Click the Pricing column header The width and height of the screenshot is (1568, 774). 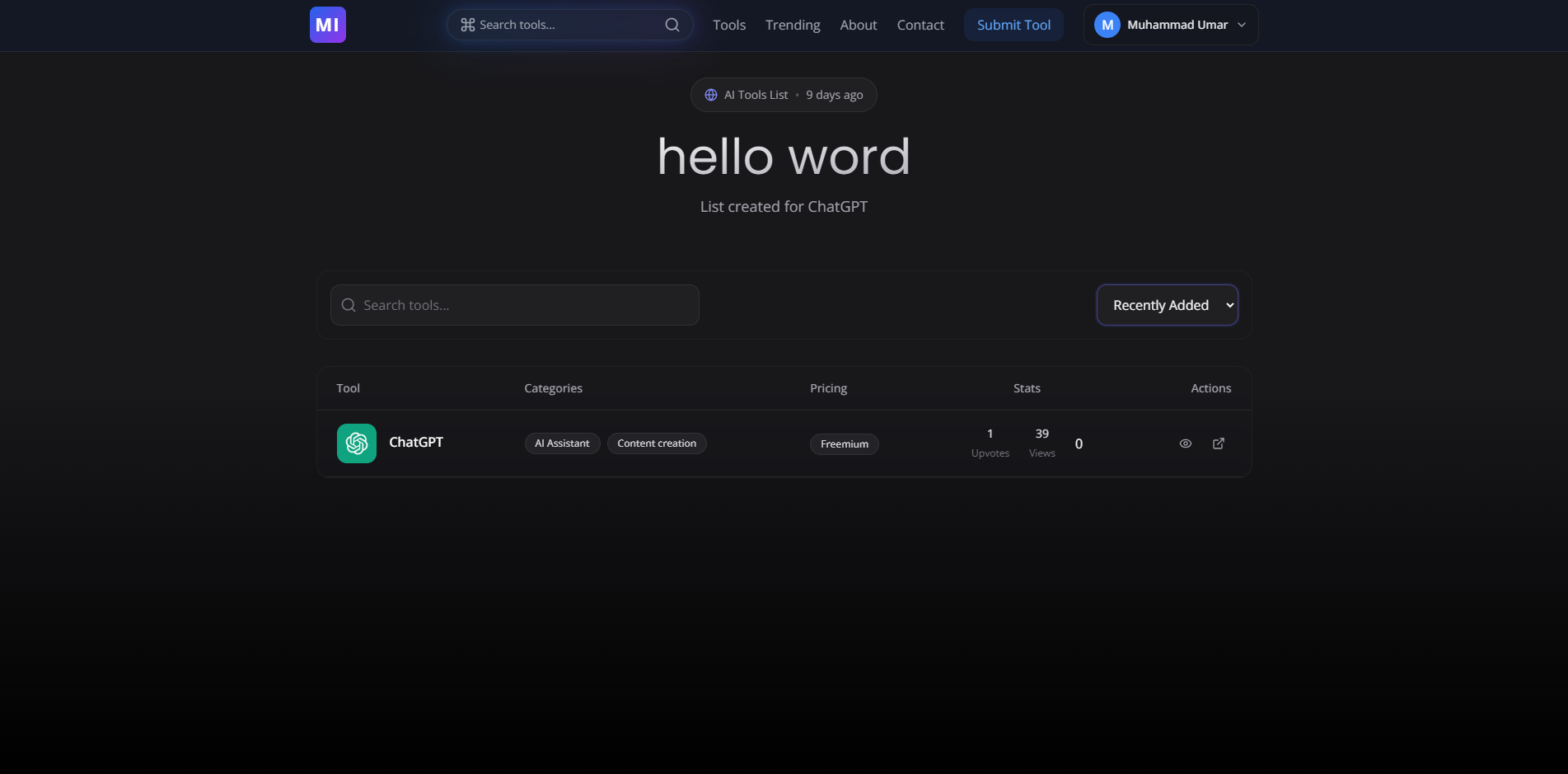[828, 388]
